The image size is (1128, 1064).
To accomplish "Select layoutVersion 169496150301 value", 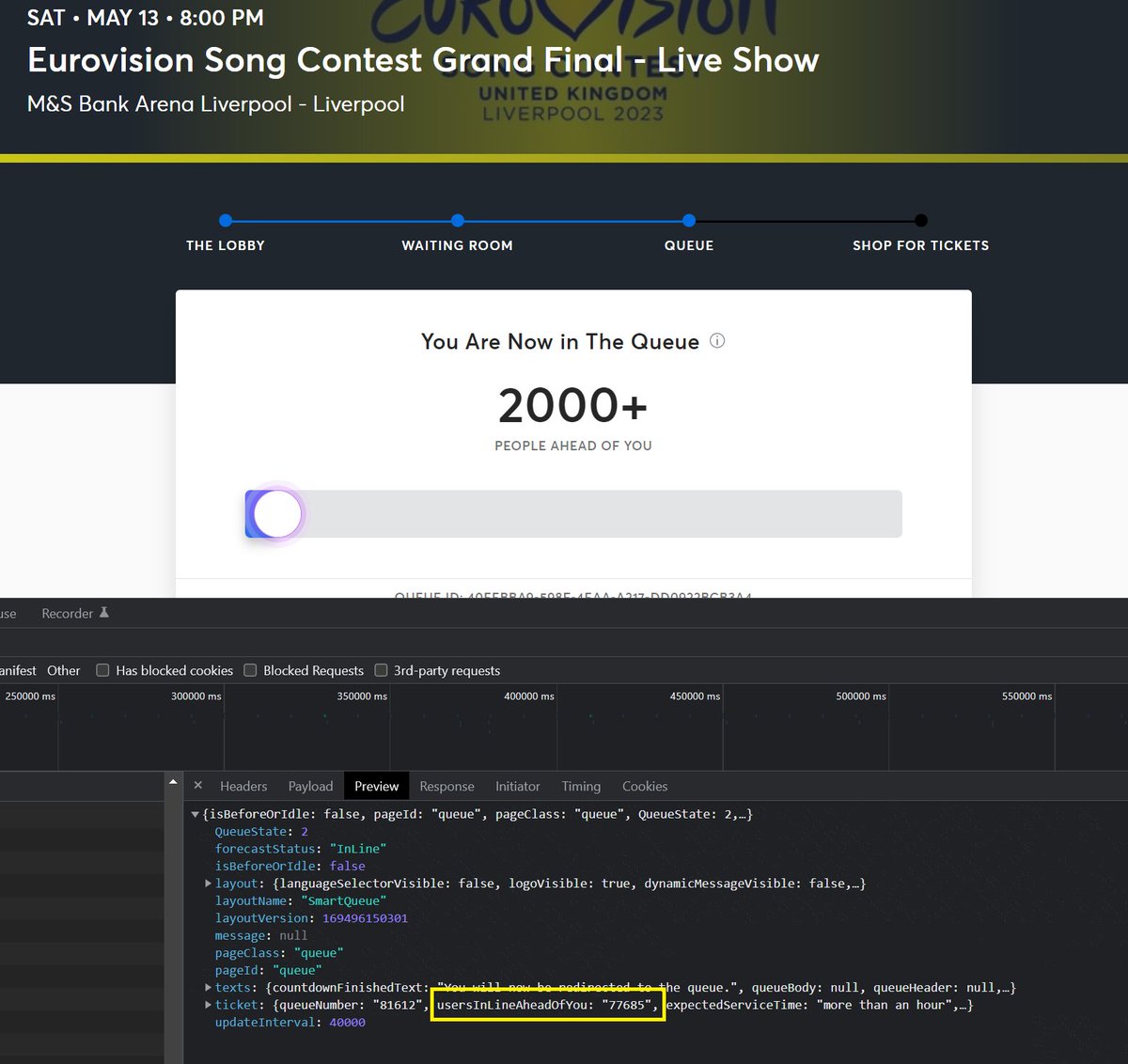I will tap(365, 918).
